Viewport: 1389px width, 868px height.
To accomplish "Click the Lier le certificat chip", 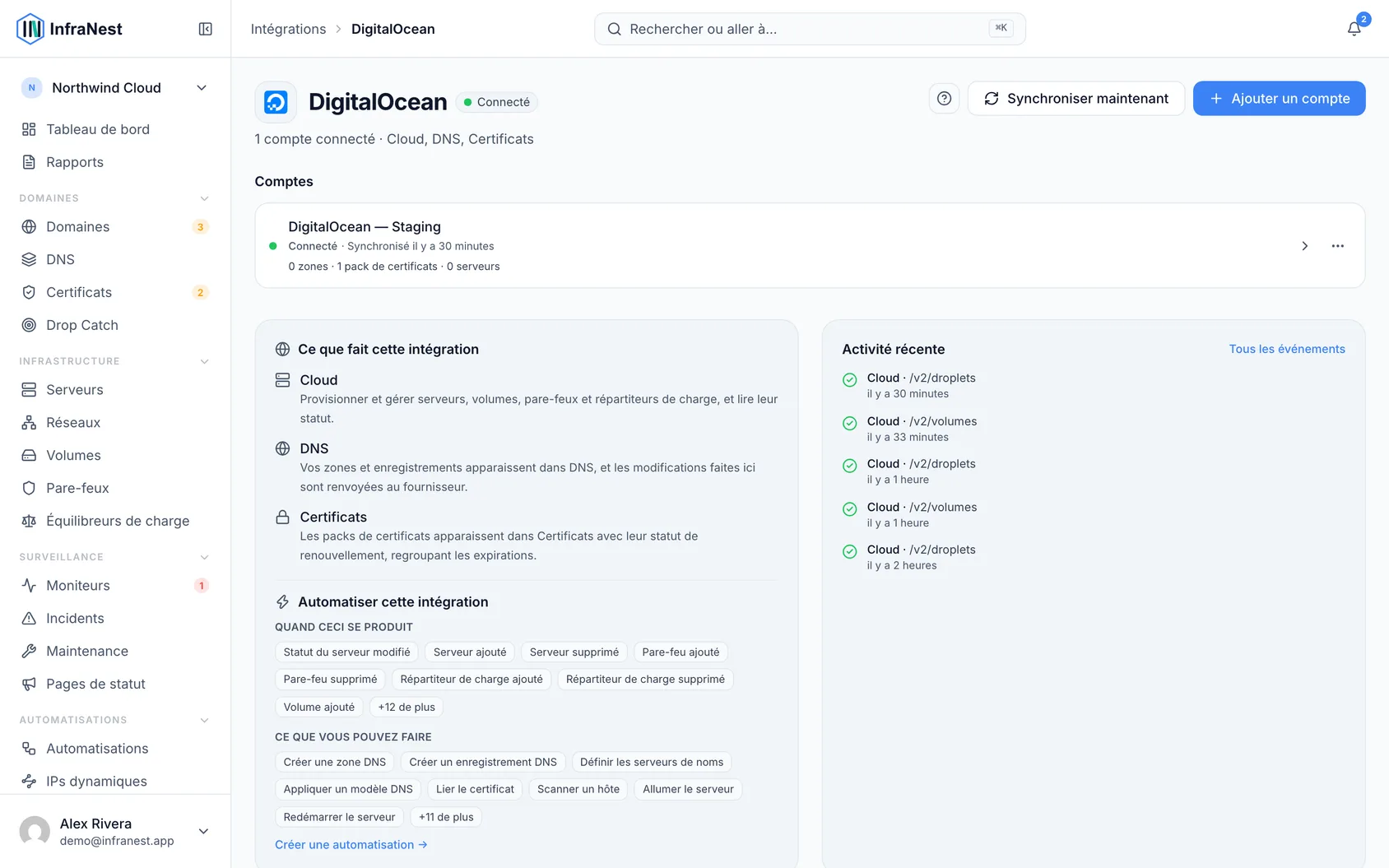I will point(475,789).
